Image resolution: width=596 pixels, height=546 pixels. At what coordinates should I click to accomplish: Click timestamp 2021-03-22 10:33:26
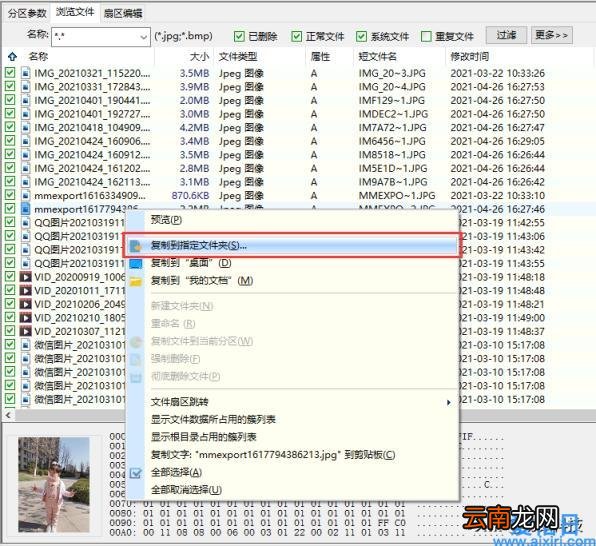point(498,73)
